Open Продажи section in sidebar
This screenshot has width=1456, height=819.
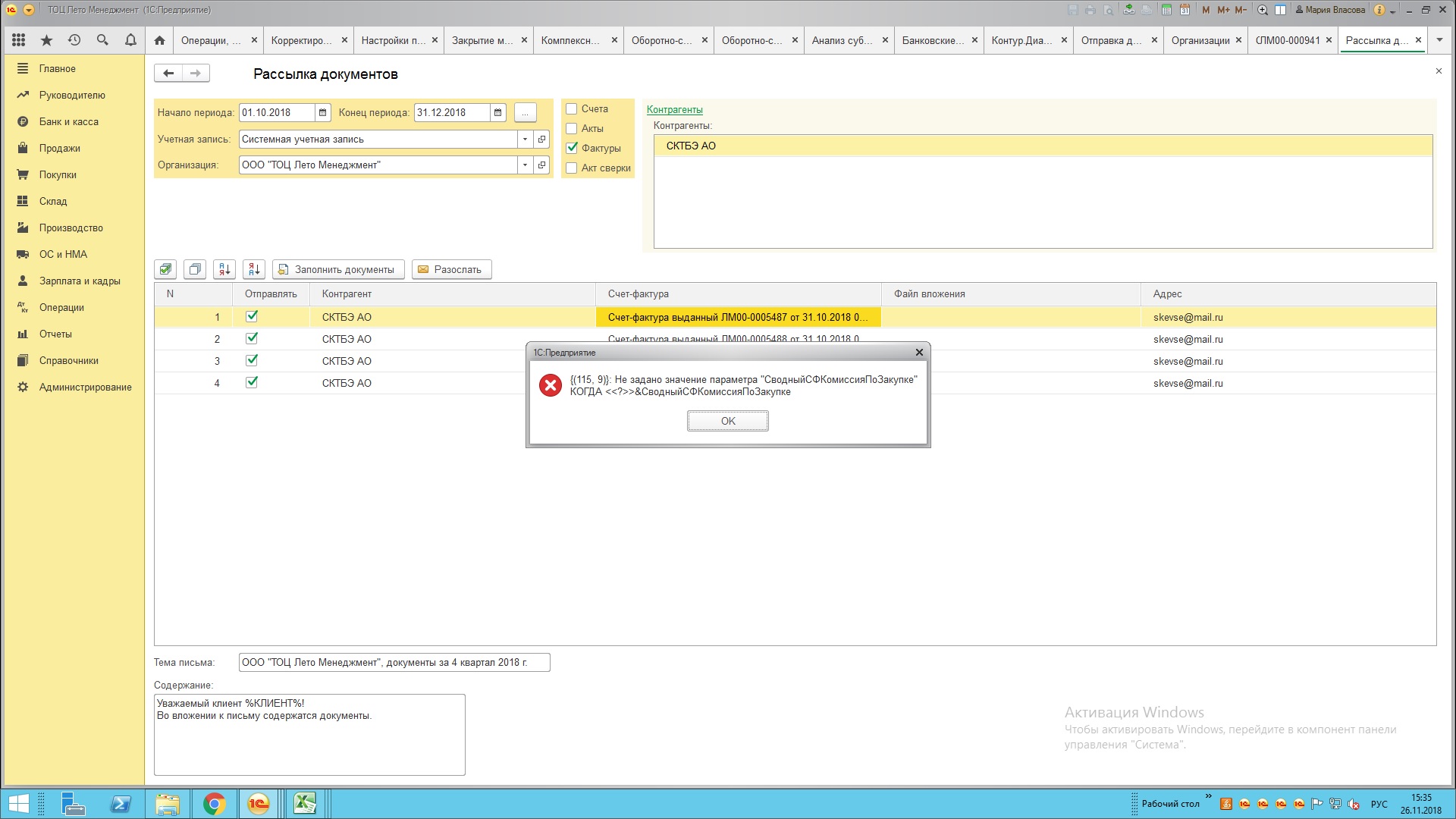pyautogui.click(x=60, y=148)
